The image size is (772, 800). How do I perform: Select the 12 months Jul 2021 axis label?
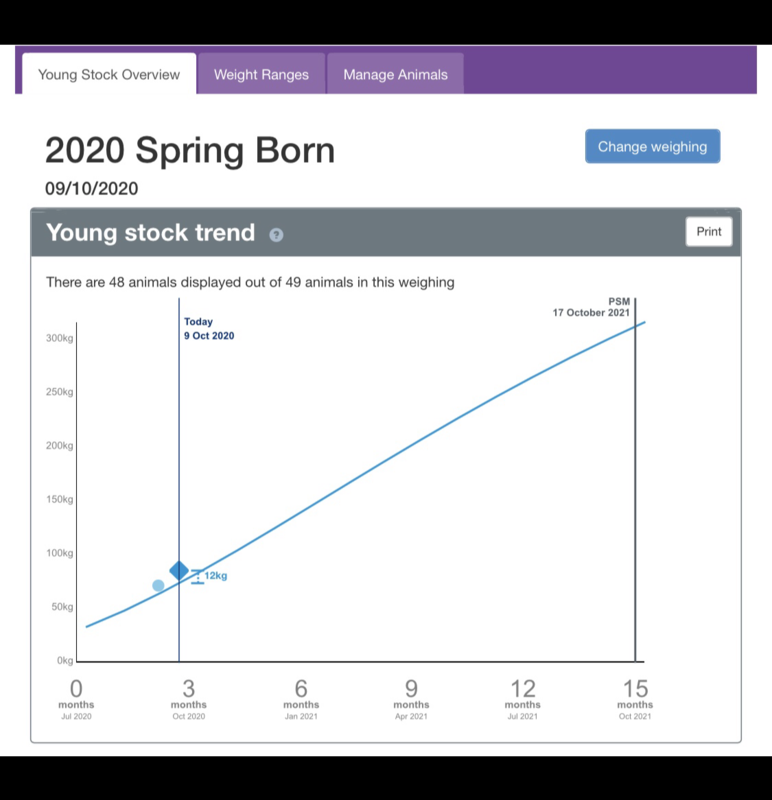point(523,699)
